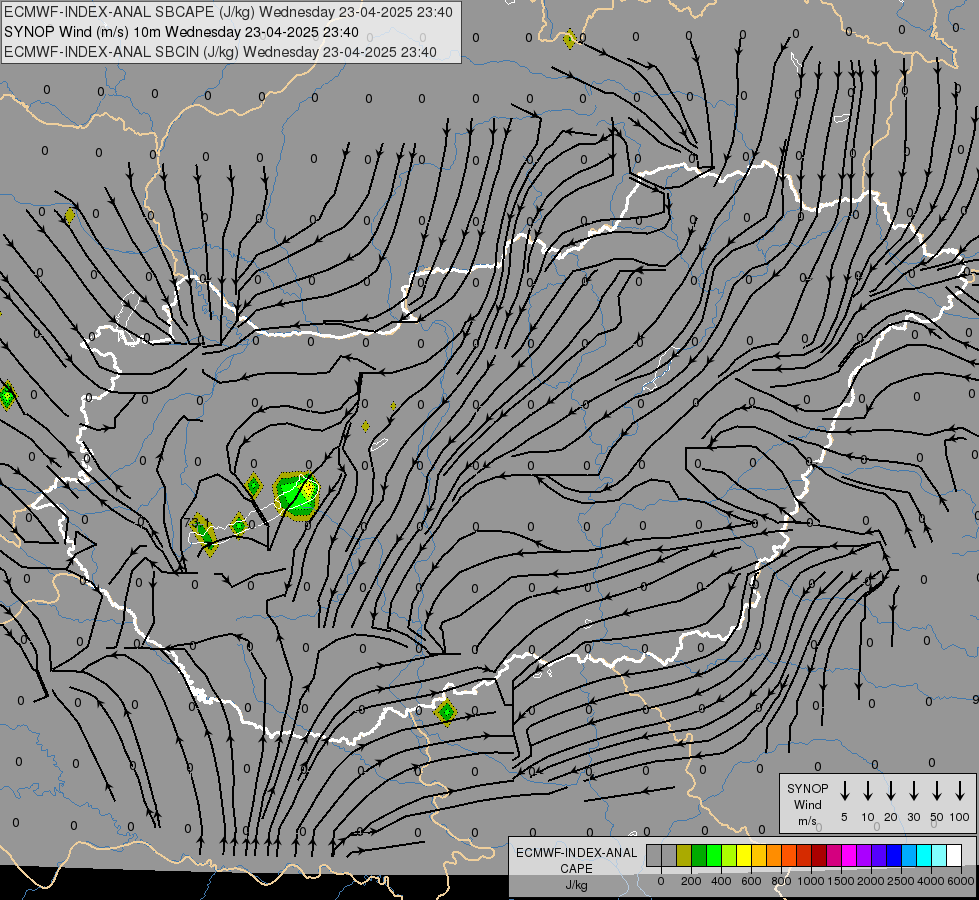Click the SYNOP Wind 10m title line
Screen dimensions: 979x900
pyautogui.click(x=181, y=32)
